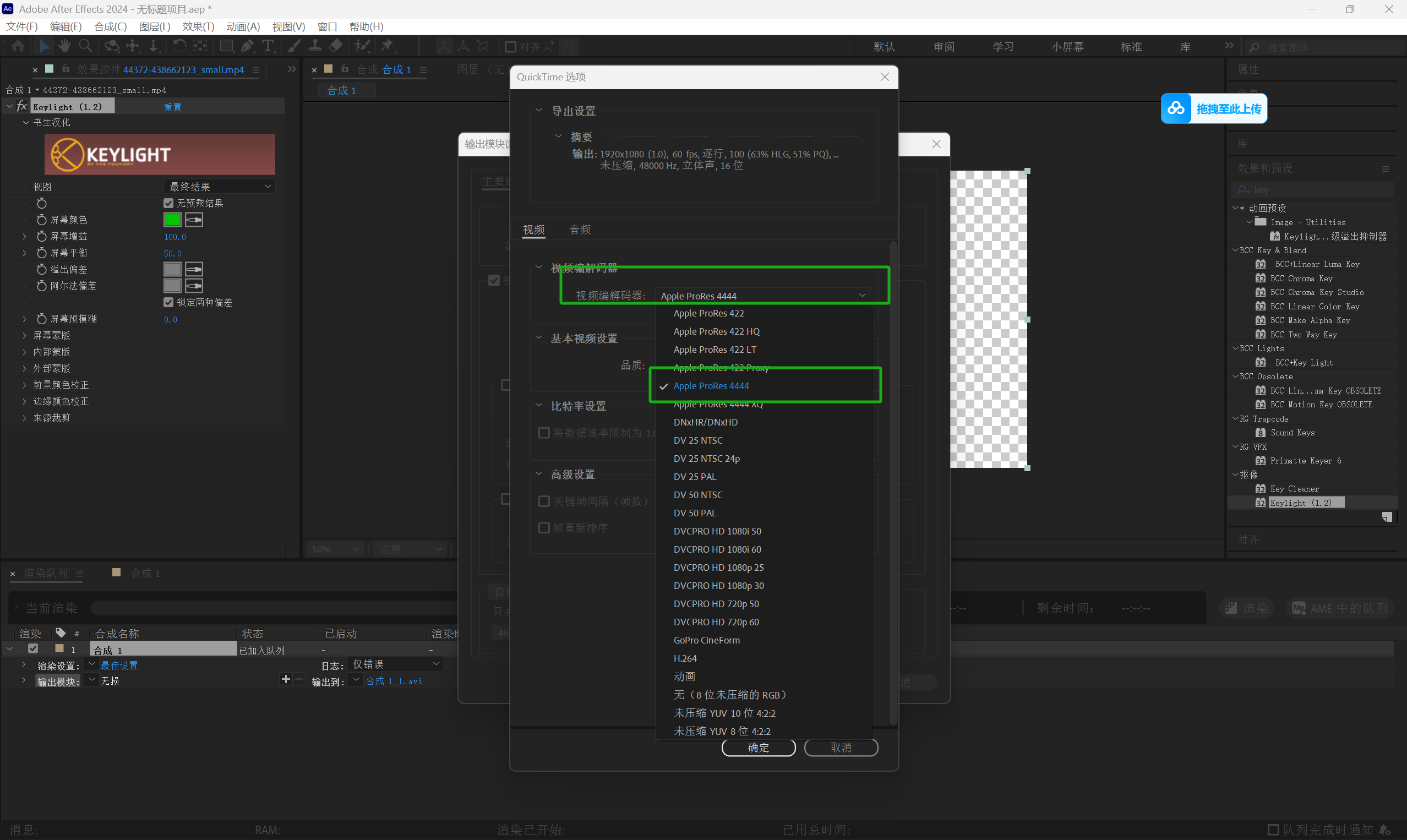The image size is (1407, 840).
Task: Select the Puppet Pin tool
Action: 388,46
